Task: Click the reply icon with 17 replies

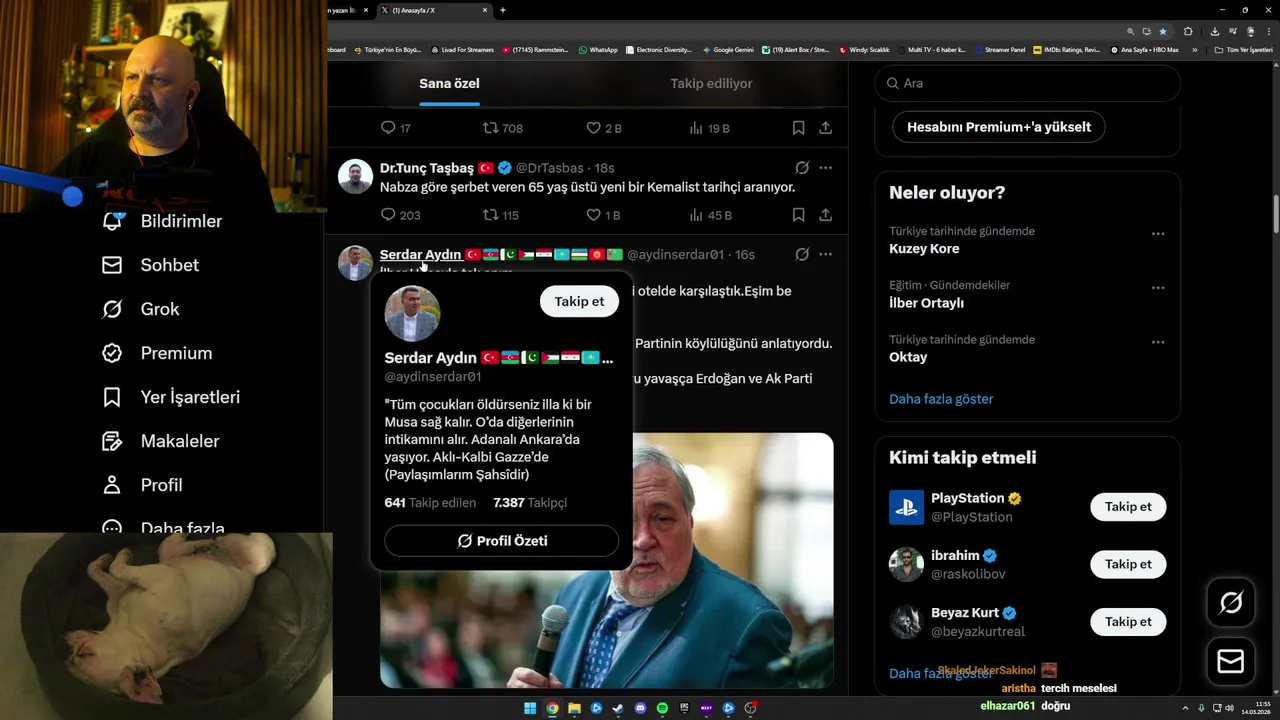Action: (389, 128)
